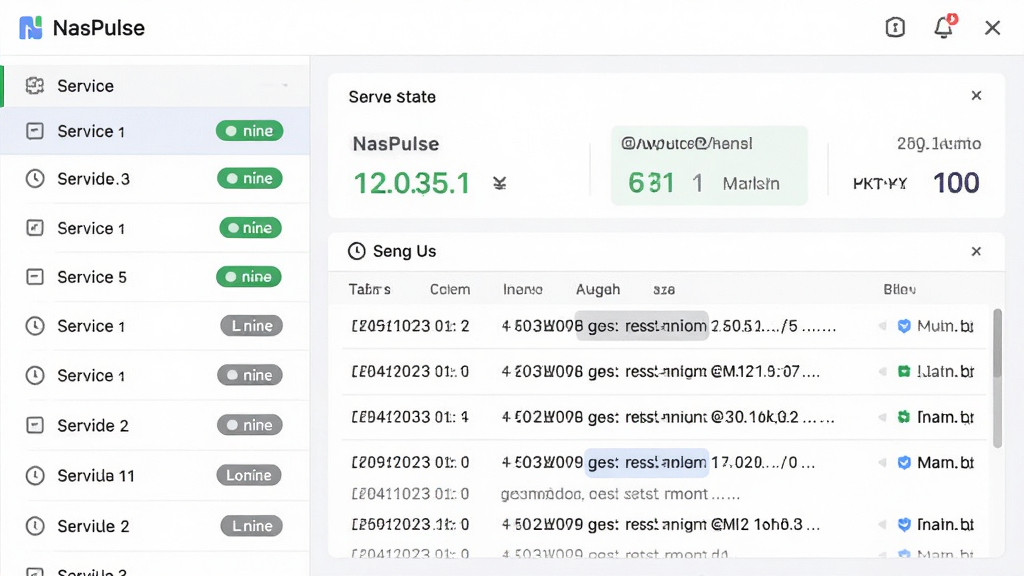Close the Seng Us panel
The height and width of the screenshot is (576, 1024).
click(976, 251)
